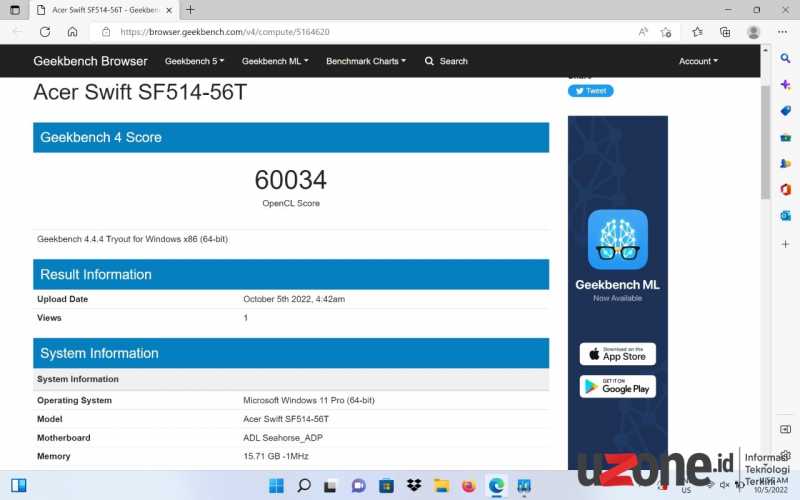This screenshot has width=800, height=500.
Task: Click the sidebar hide panel icon
Action: [785, 429]
